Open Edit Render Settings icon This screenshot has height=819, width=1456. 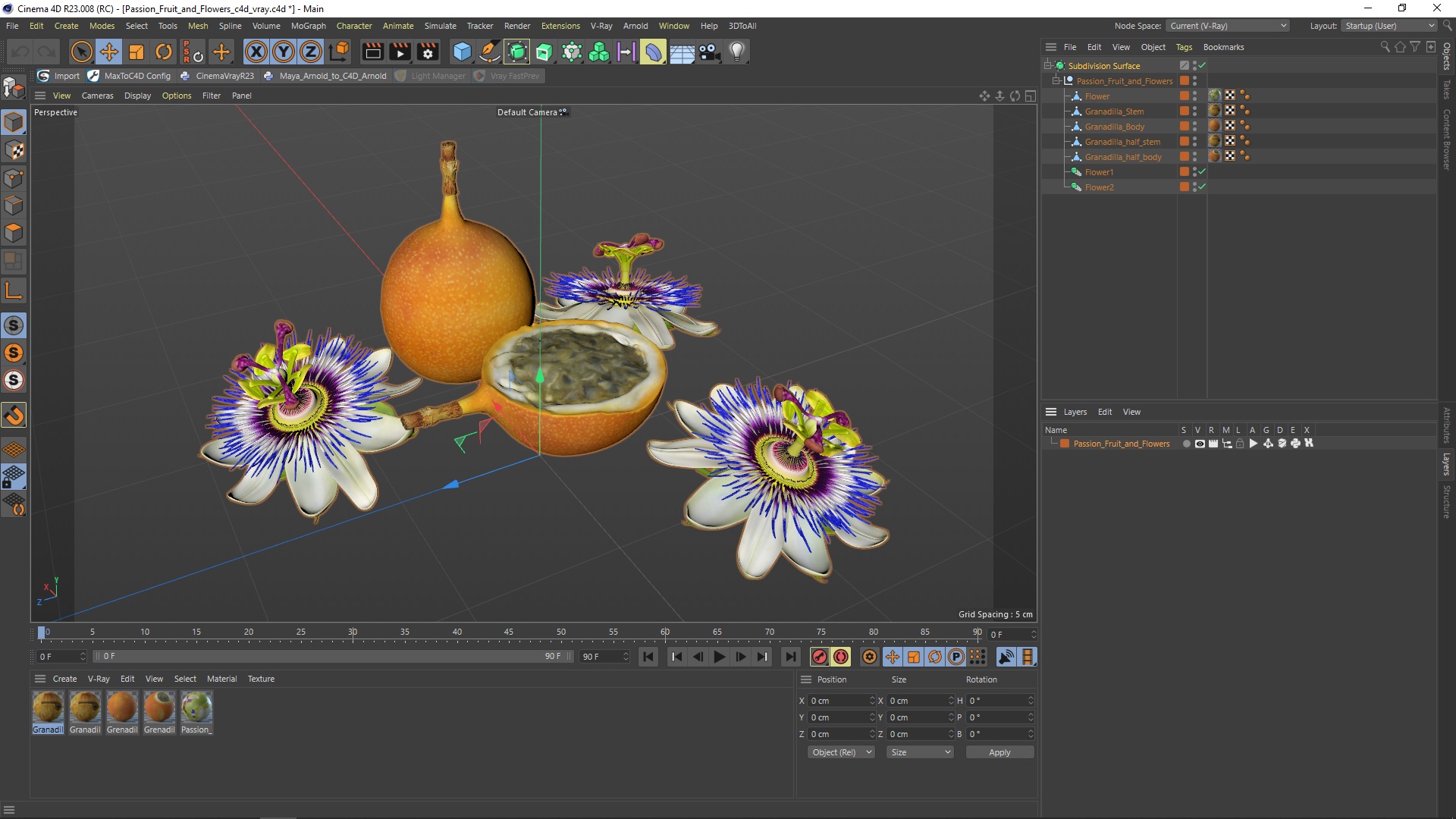428,52
